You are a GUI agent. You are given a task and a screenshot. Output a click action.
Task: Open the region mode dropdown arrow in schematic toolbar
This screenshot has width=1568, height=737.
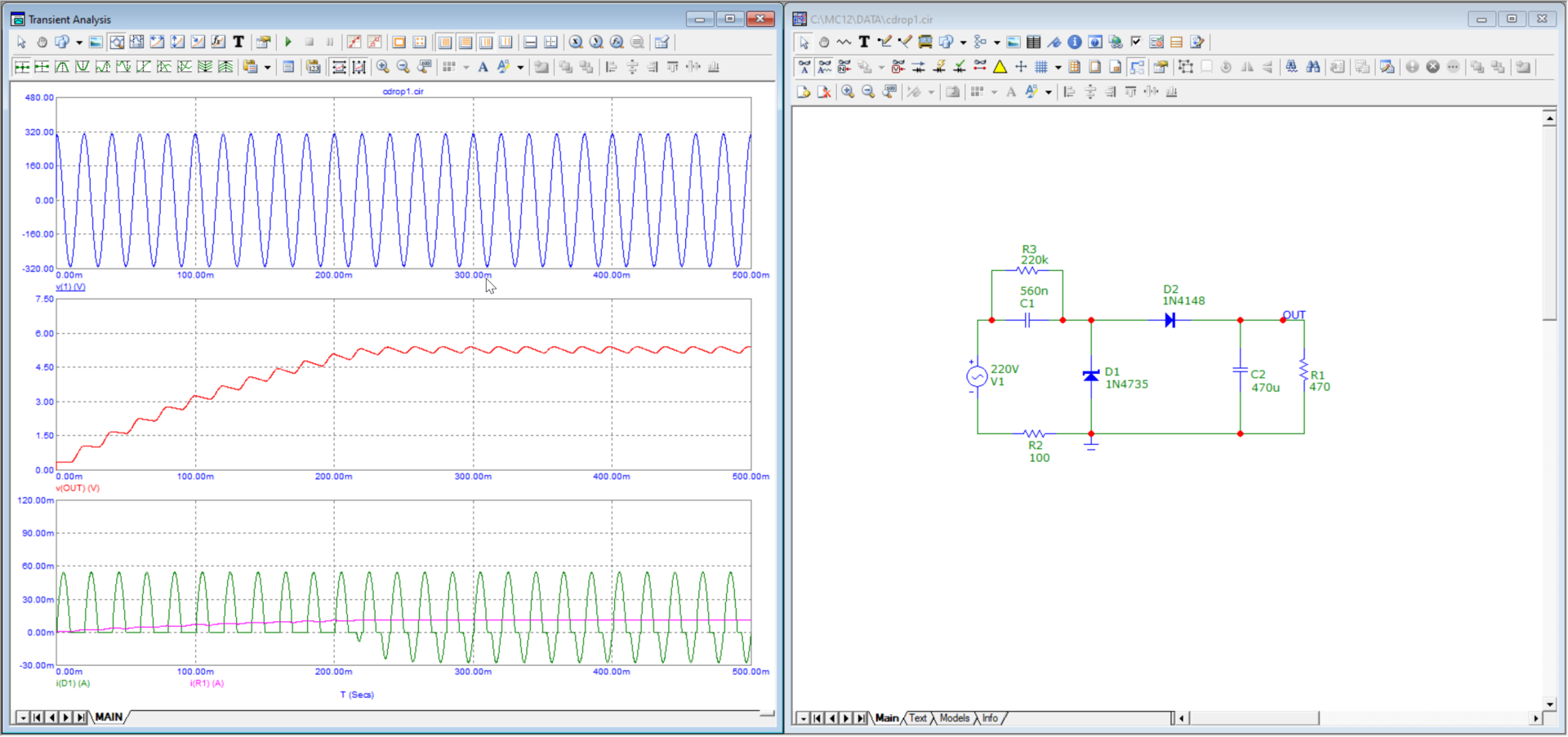997,42
